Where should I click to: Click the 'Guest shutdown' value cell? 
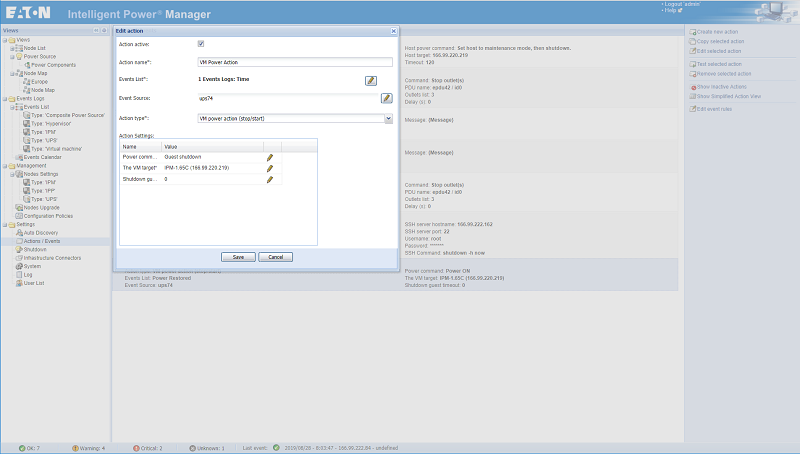[212, 157]
